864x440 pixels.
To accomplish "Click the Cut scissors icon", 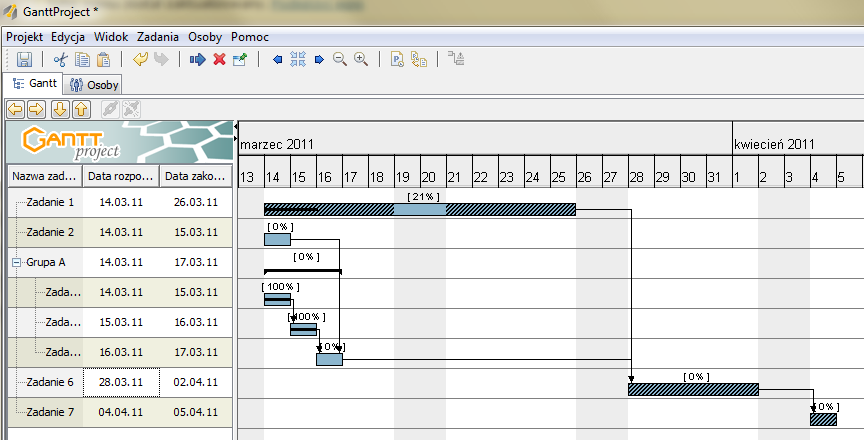I will click(x=61, y=60).
